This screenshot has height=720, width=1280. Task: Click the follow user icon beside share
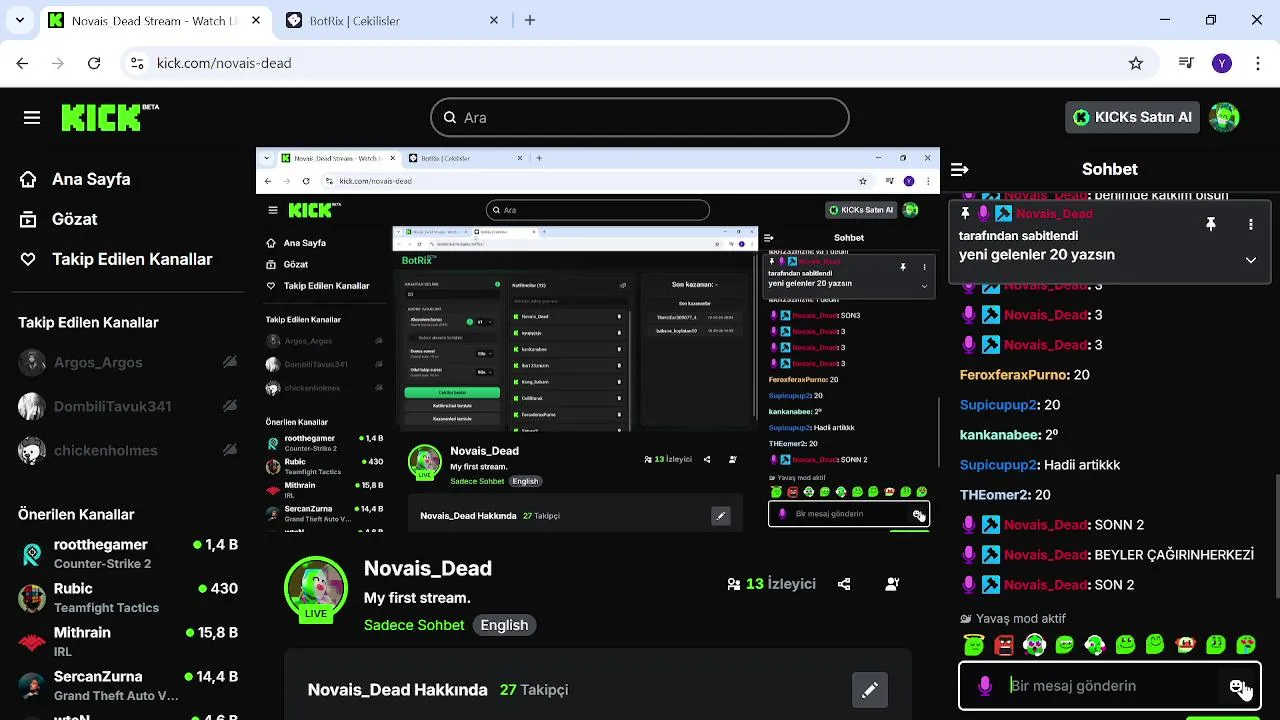[892, 584]
